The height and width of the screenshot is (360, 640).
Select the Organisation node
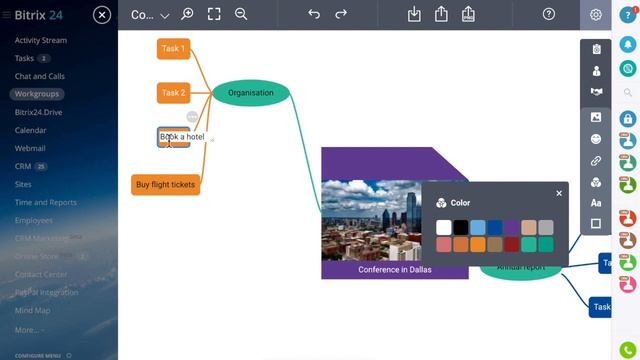pos(251,93)
